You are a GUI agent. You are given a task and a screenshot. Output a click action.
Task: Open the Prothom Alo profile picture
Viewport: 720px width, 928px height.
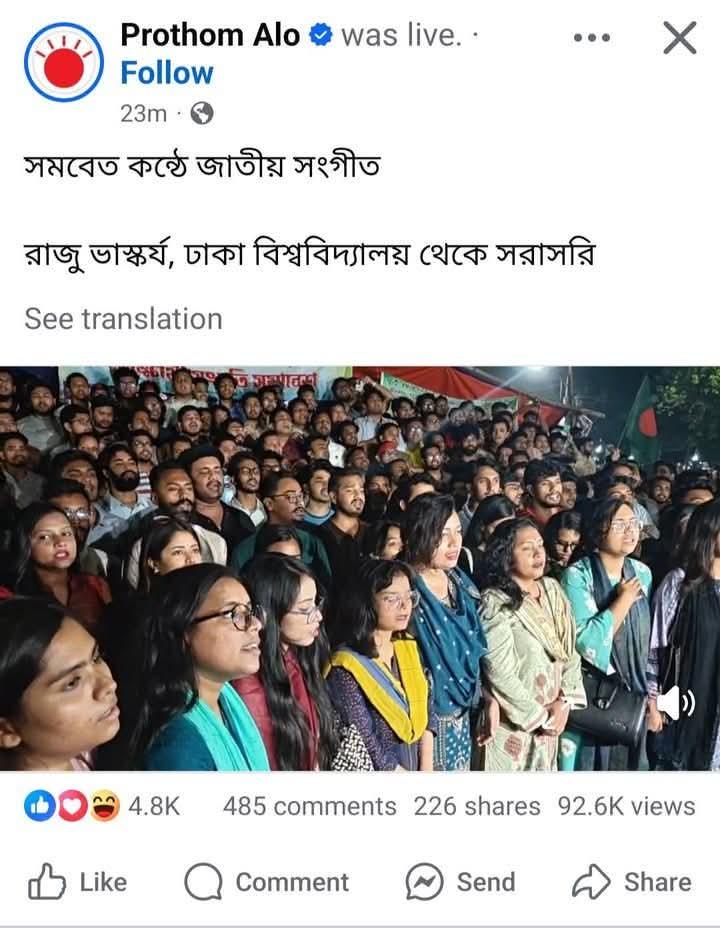[64, 62]
